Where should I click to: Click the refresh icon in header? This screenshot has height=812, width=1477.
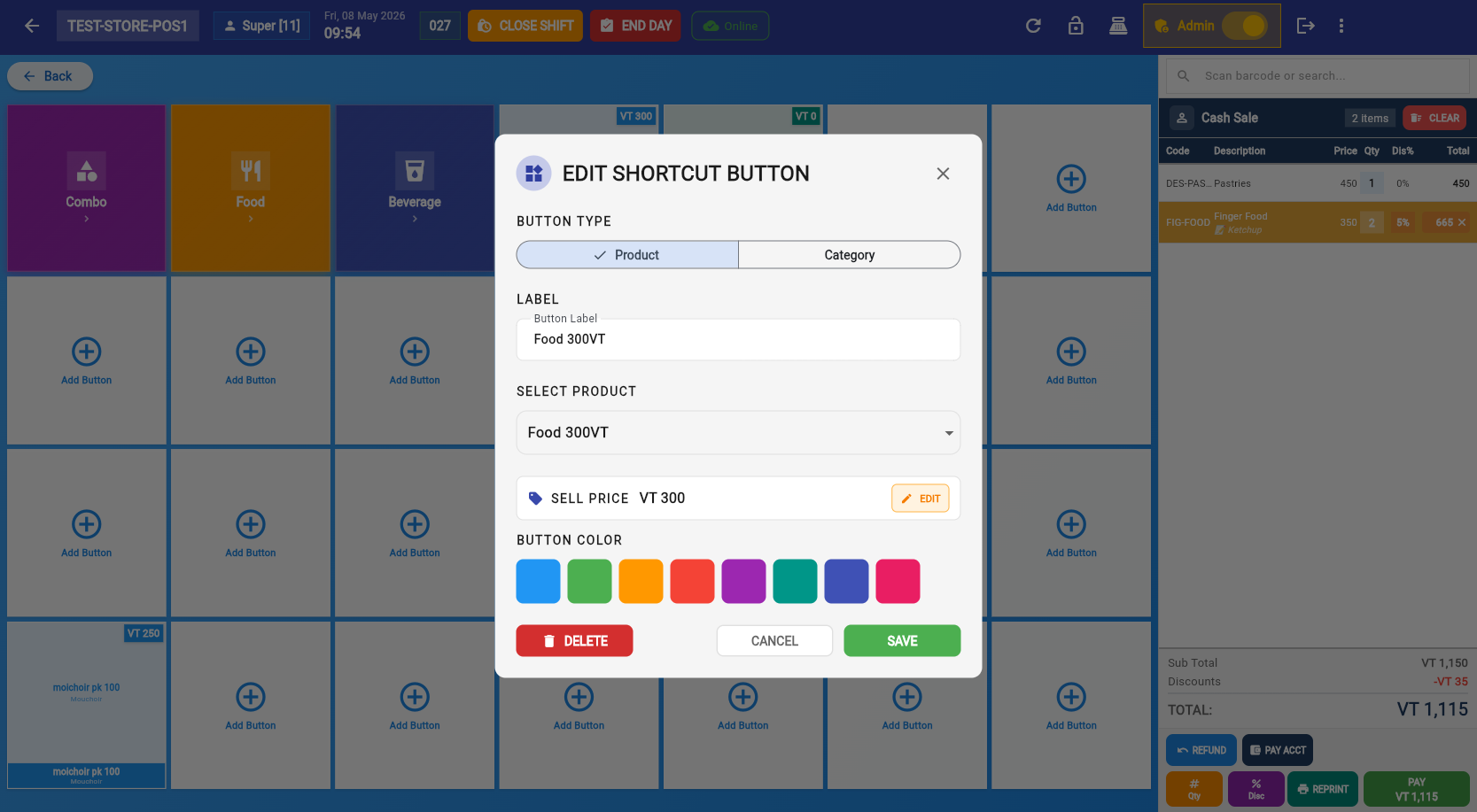[x=1033, y=26]
